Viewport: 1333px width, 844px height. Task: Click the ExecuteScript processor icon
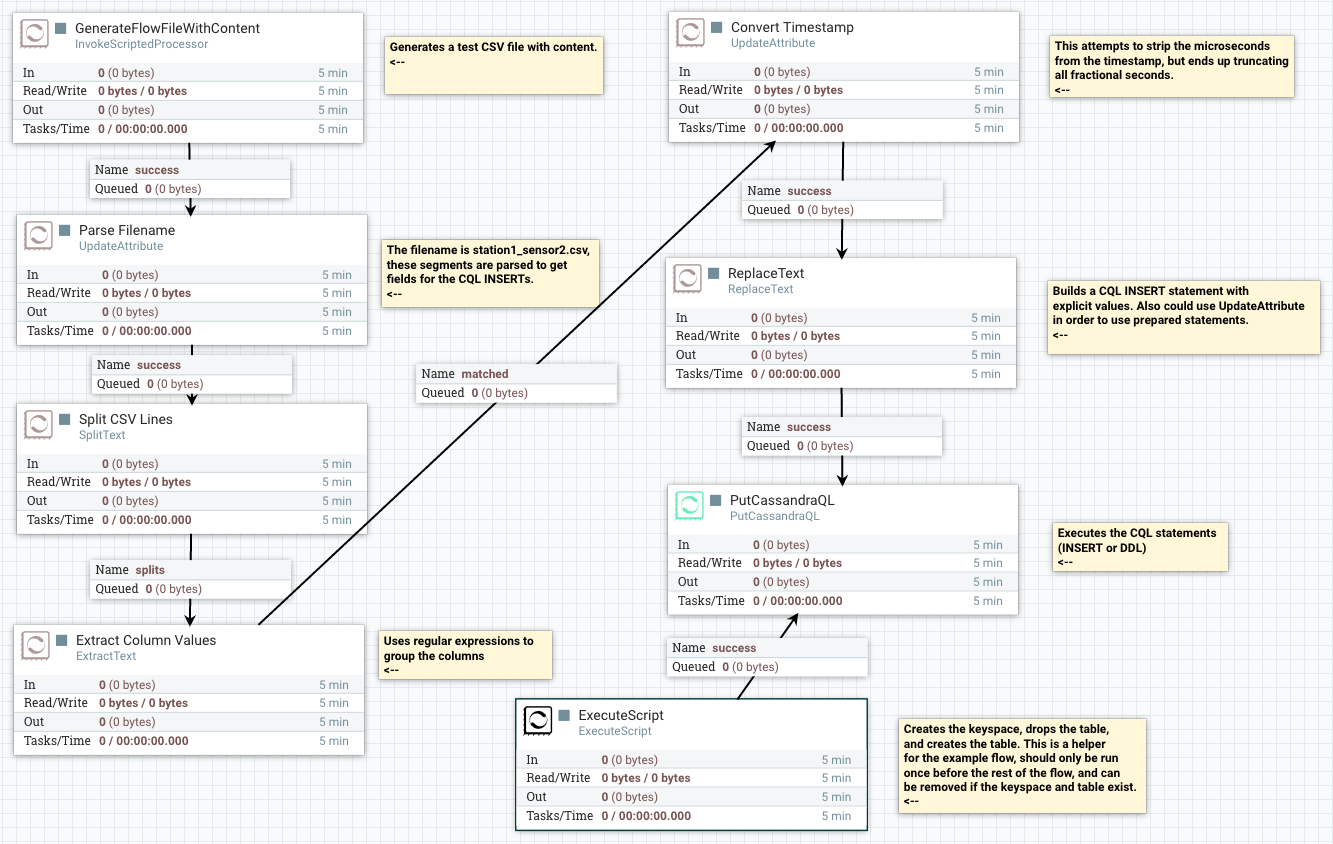click(x=538, y=722)
